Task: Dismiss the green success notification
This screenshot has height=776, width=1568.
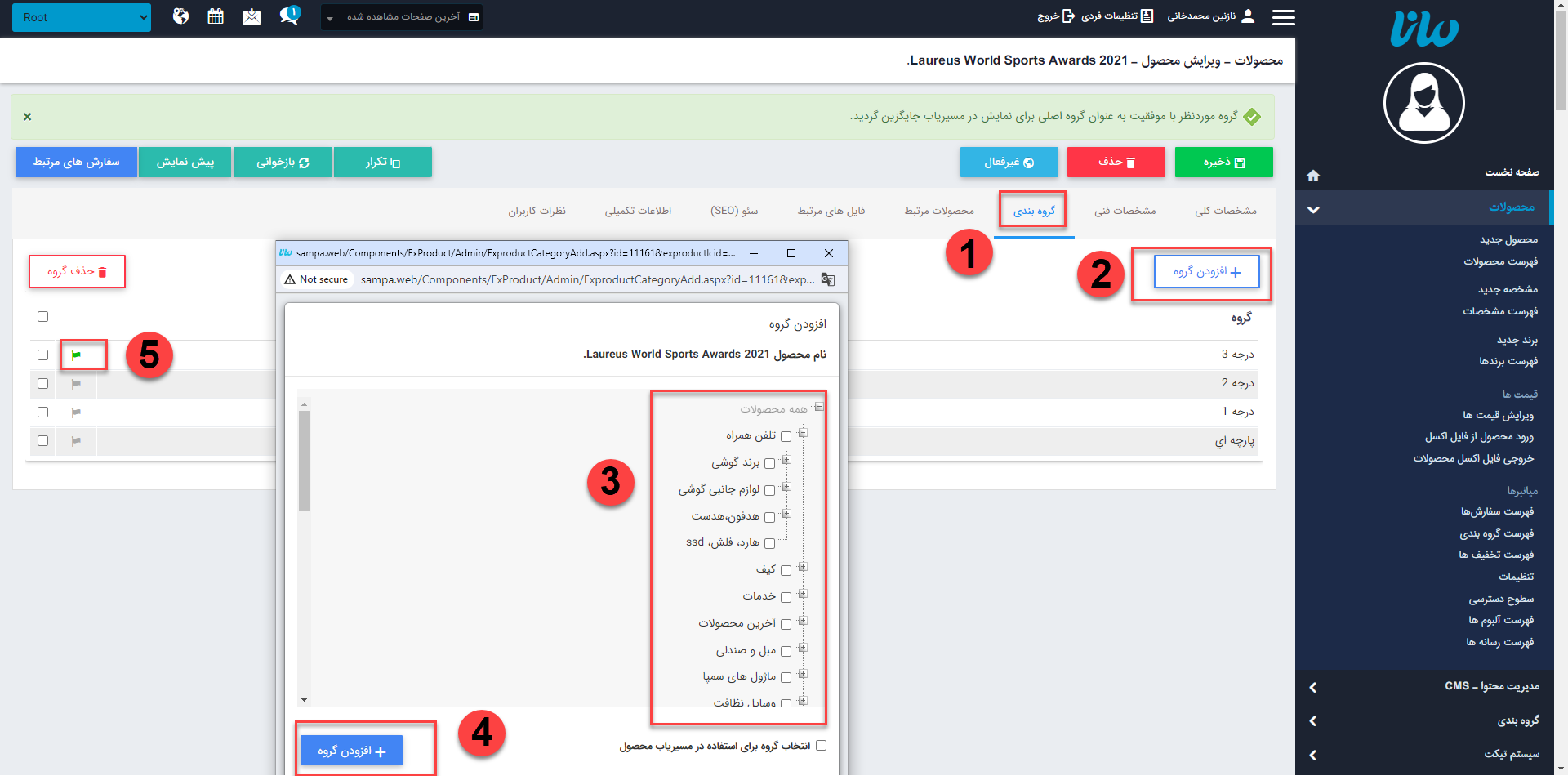Action: tap(28, 117)
